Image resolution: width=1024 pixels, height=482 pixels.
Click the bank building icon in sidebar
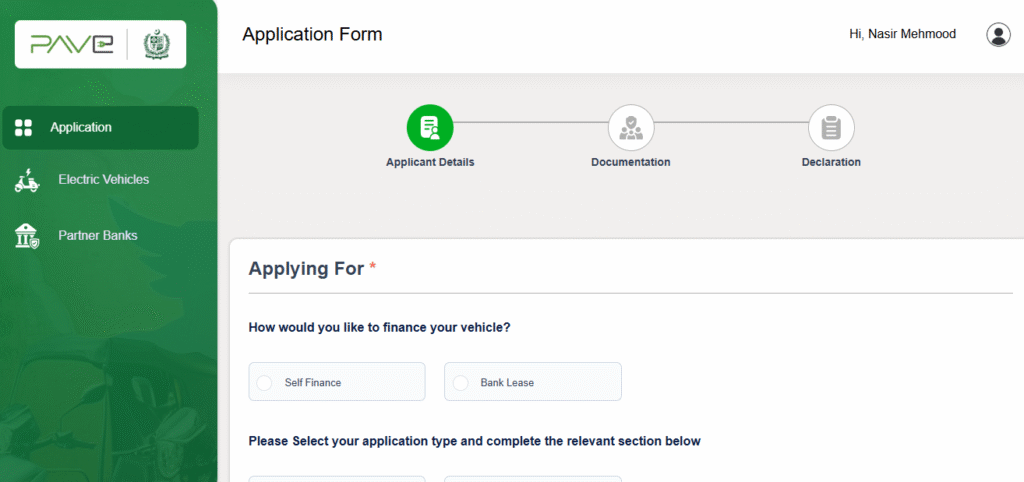click(x=26, y=236)
